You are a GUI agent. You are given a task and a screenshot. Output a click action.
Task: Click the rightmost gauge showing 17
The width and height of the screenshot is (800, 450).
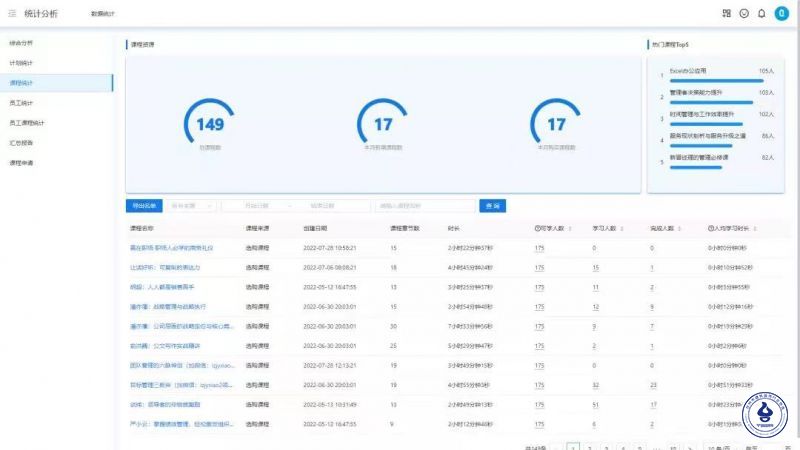pyautogui.click(x=556, y=122)
